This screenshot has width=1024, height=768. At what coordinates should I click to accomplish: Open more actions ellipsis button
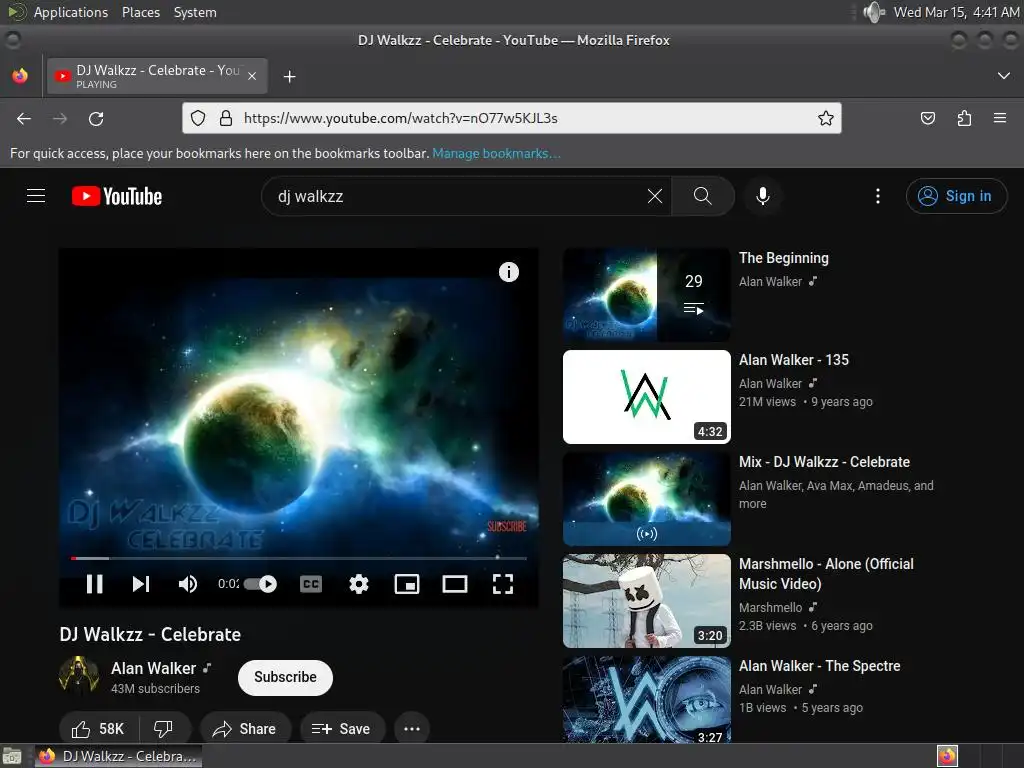click(x=412, y=729)
